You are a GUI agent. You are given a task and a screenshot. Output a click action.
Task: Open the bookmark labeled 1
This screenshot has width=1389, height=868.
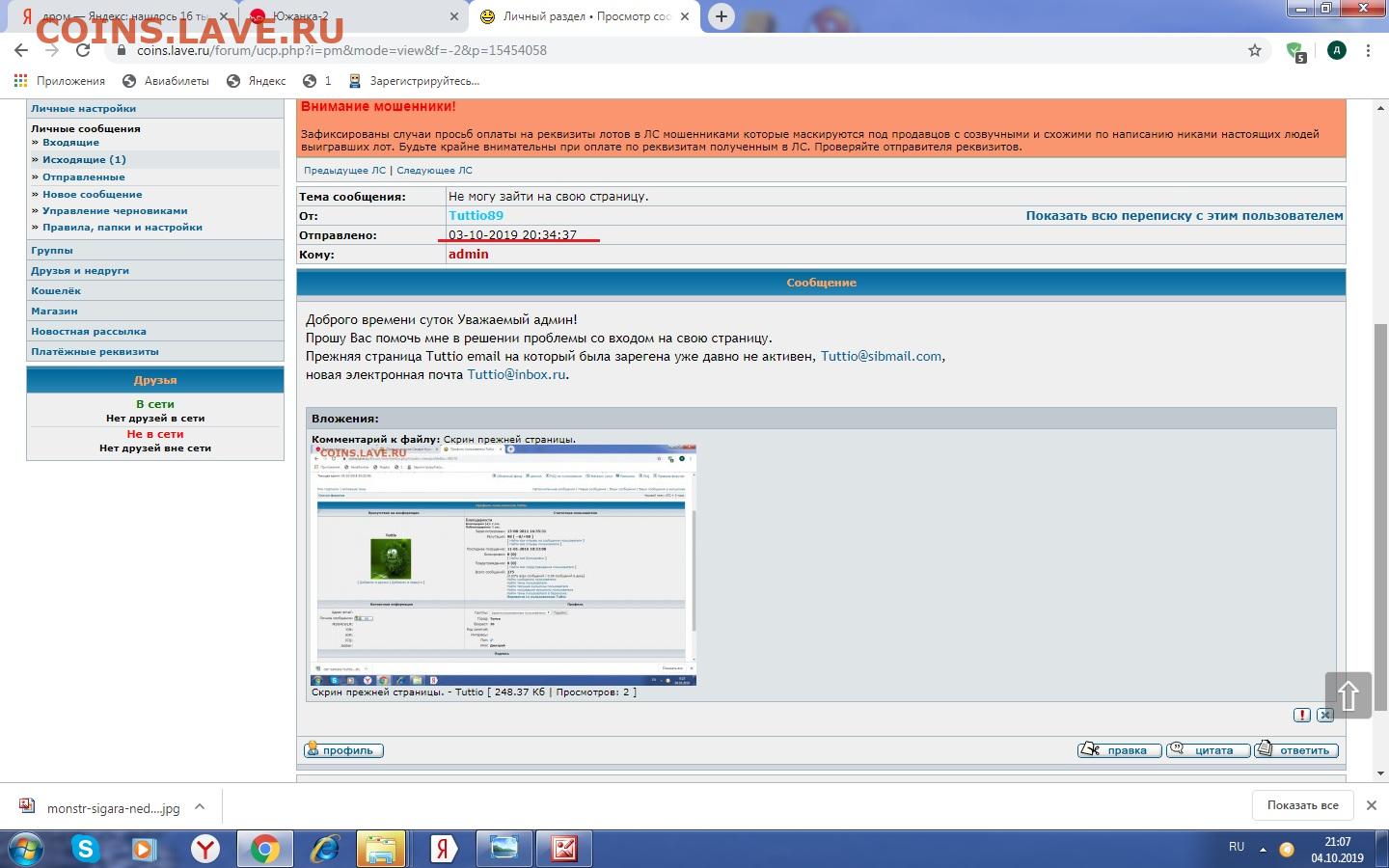tap(317, 81)
